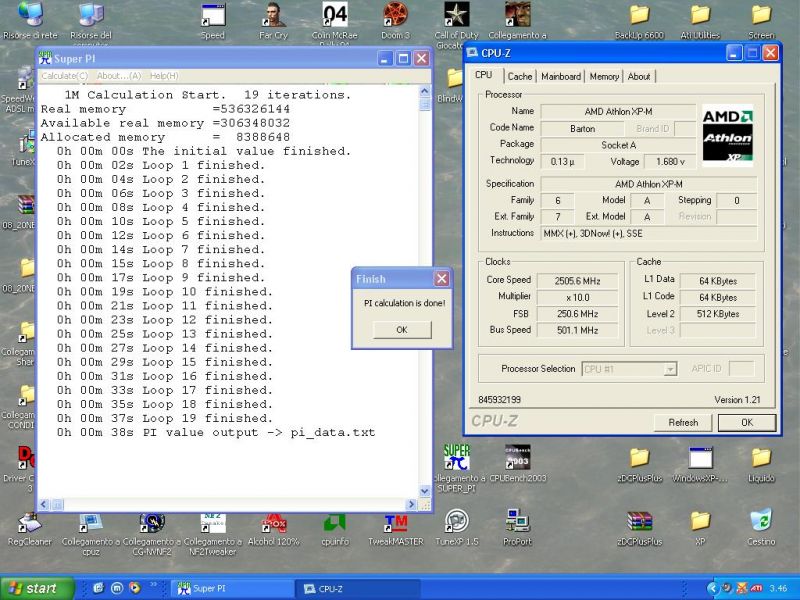Open Help(H) menu in Super PI
This screenshot has height=600, width=800.
pyautogui.click(x=164, y=76)
